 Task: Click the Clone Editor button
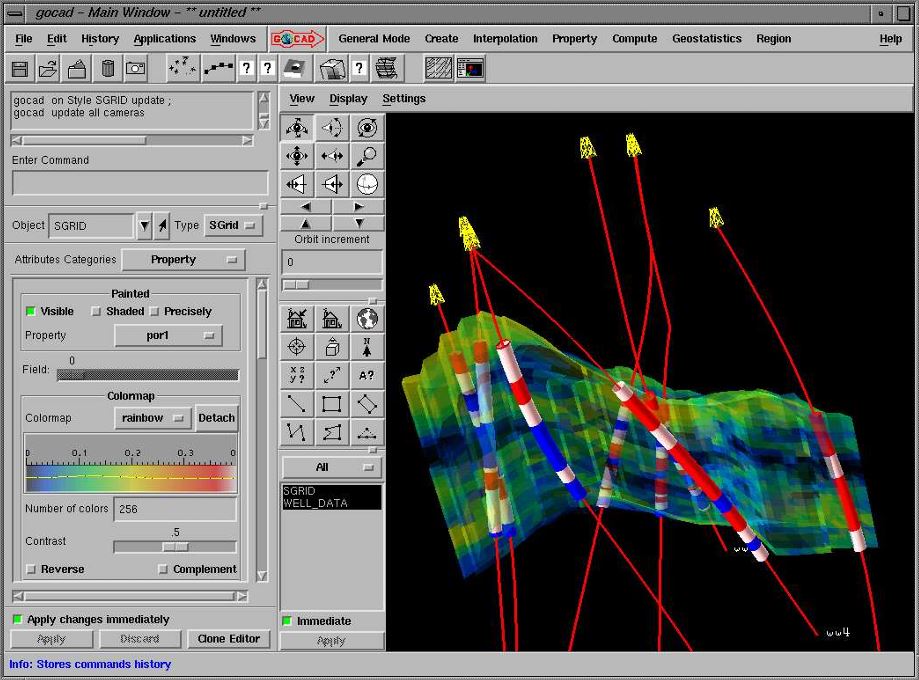pos(229,639)
